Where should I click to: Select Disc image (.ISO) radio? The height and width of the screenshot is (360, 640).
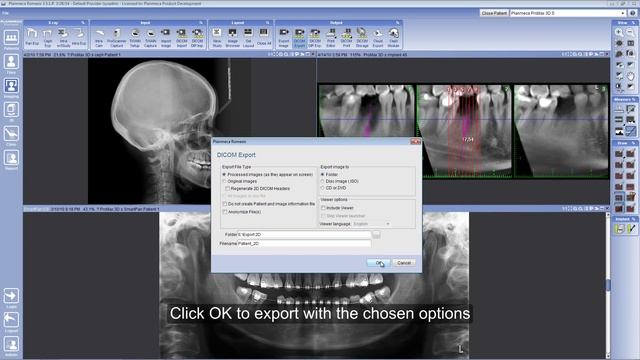coord(322,181)
